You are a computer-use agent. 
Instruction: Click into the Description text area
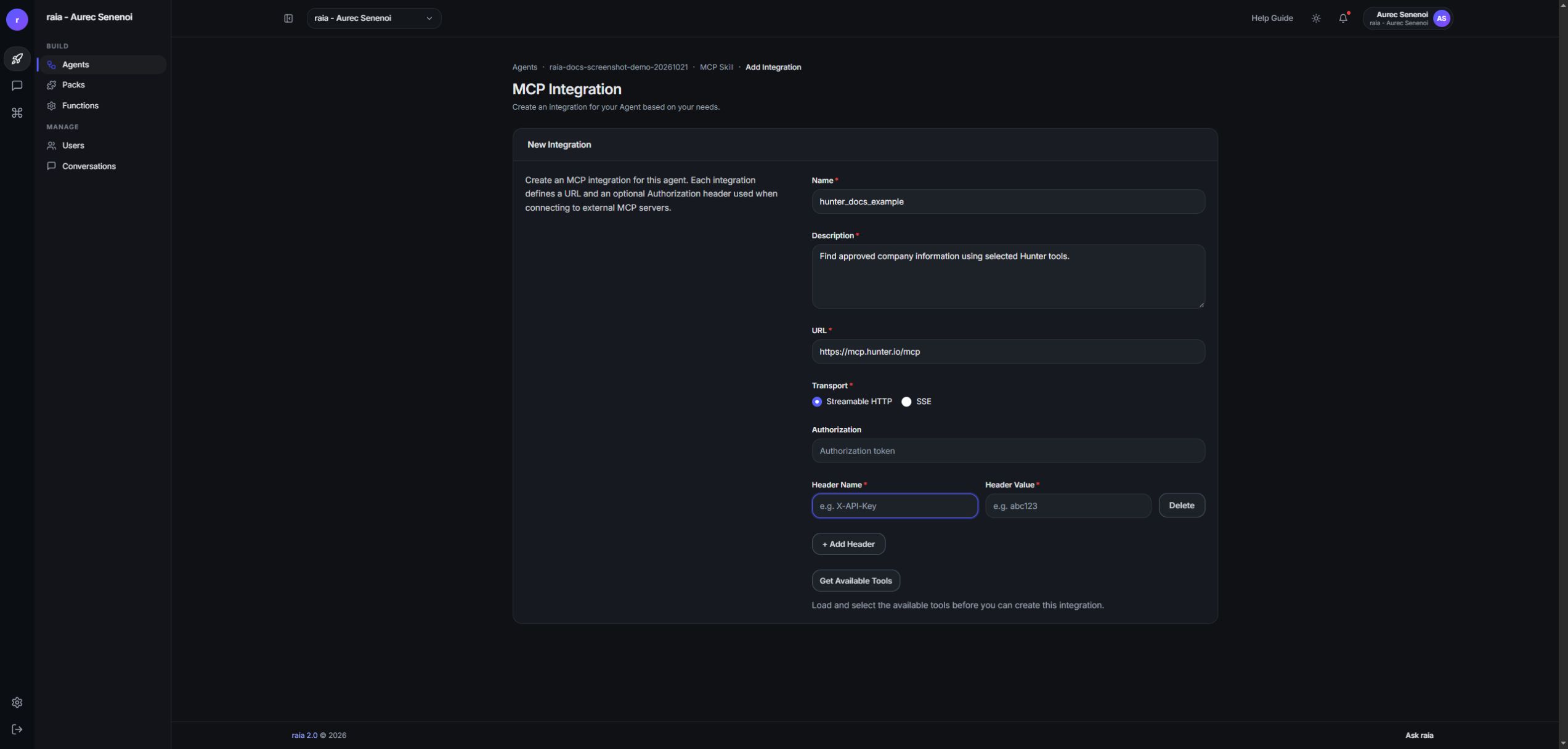[1008, 277]
